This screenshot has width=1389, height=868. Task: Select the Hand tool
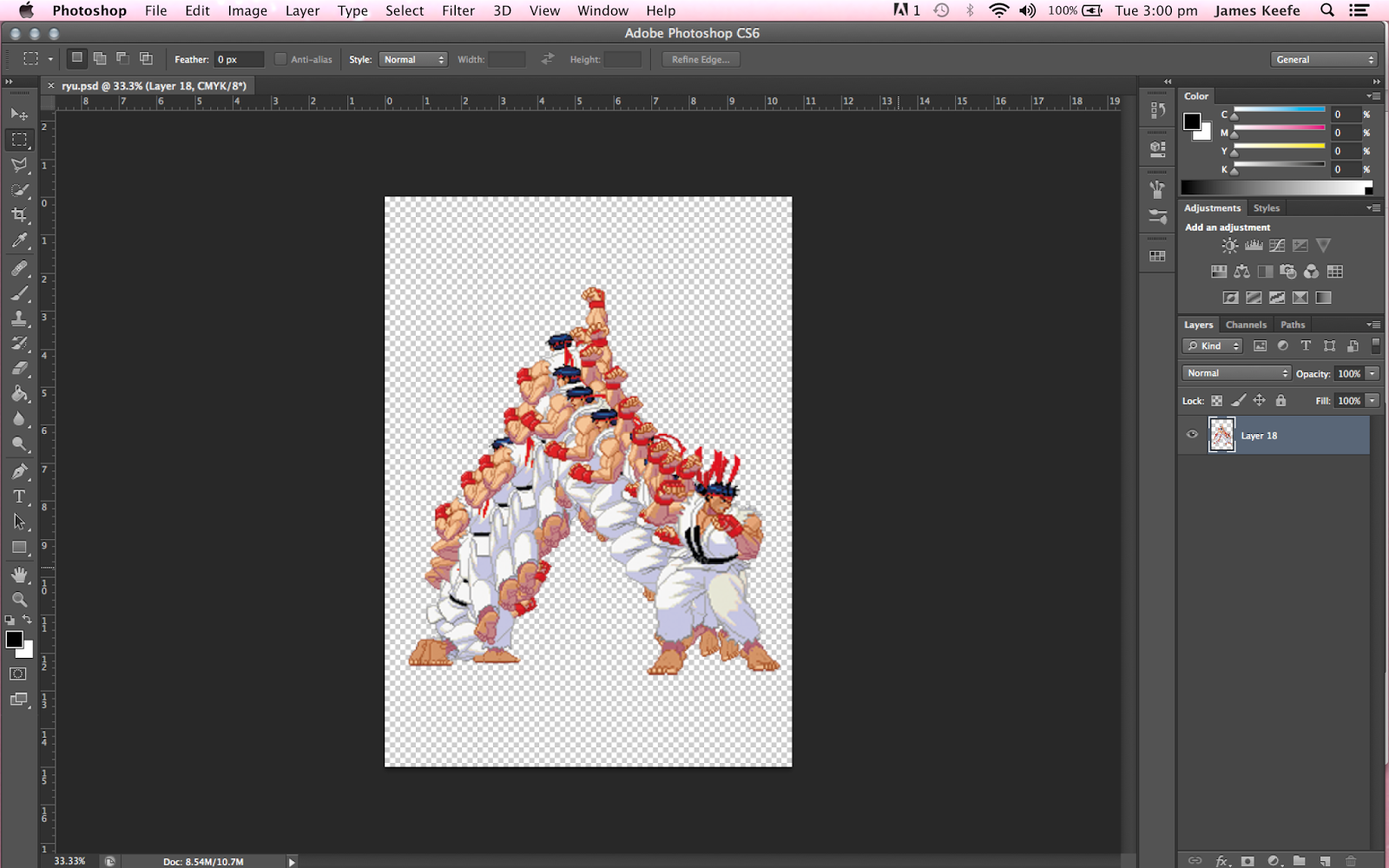(x=19, y=575)
